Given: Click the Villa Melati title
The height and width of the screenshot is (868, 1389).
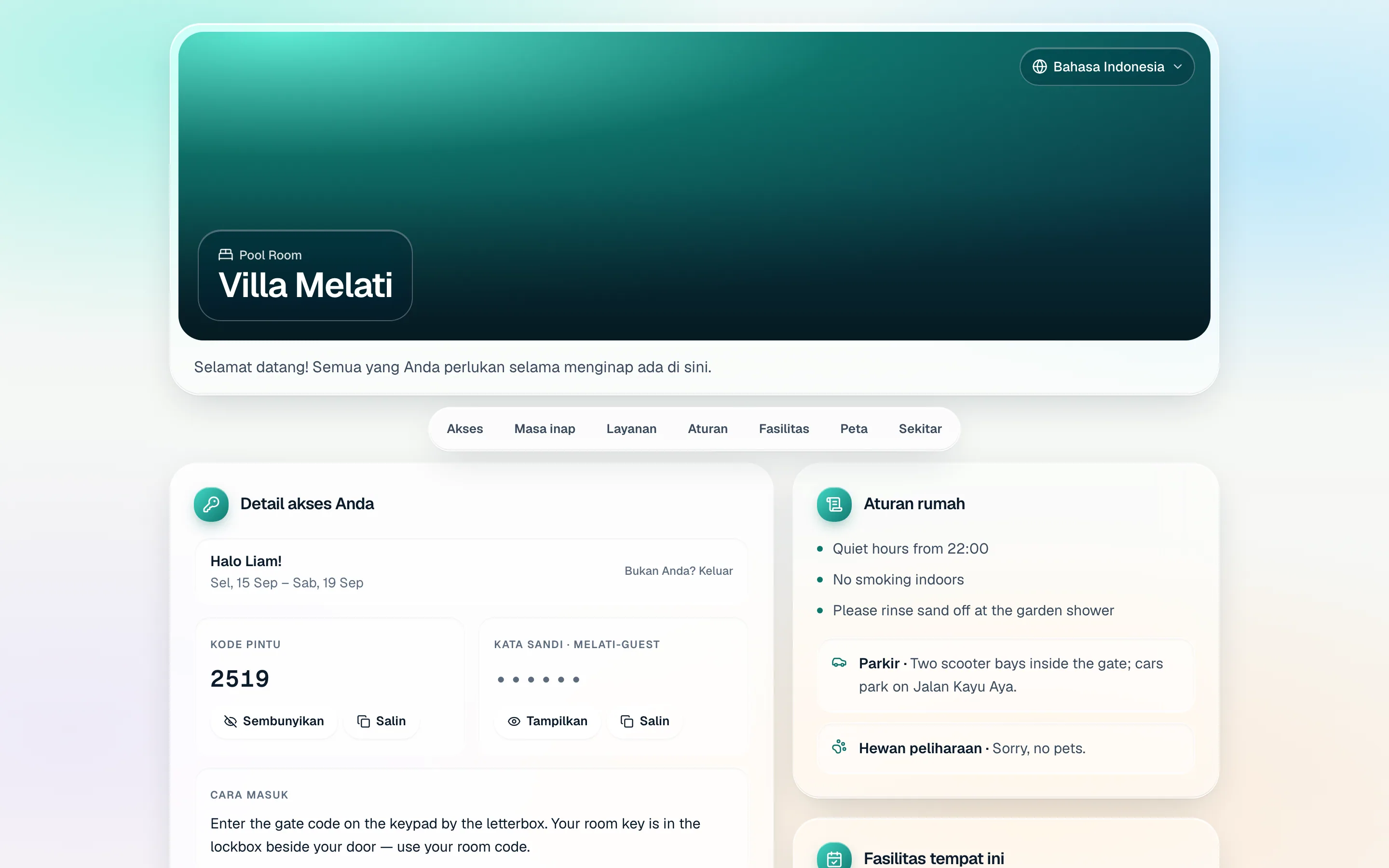Looking at the screenshot, I should (x=306, y=285).
